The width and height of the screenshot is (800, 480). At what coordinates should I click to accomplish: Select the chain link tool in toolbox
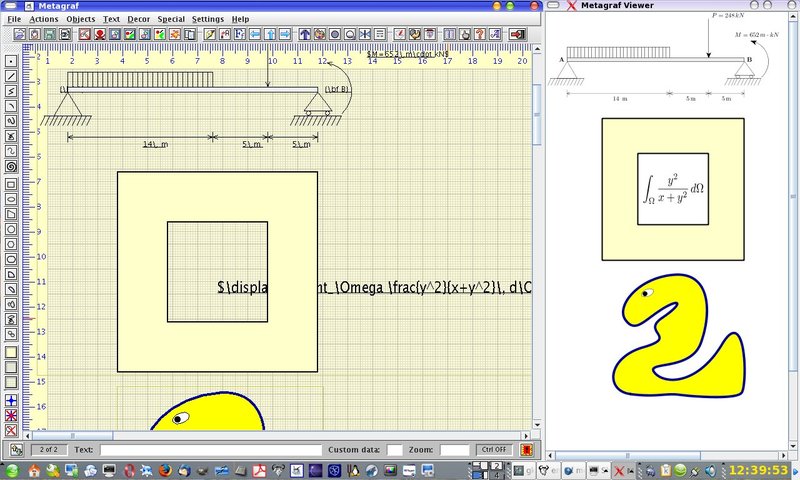[x=11, y=334]
